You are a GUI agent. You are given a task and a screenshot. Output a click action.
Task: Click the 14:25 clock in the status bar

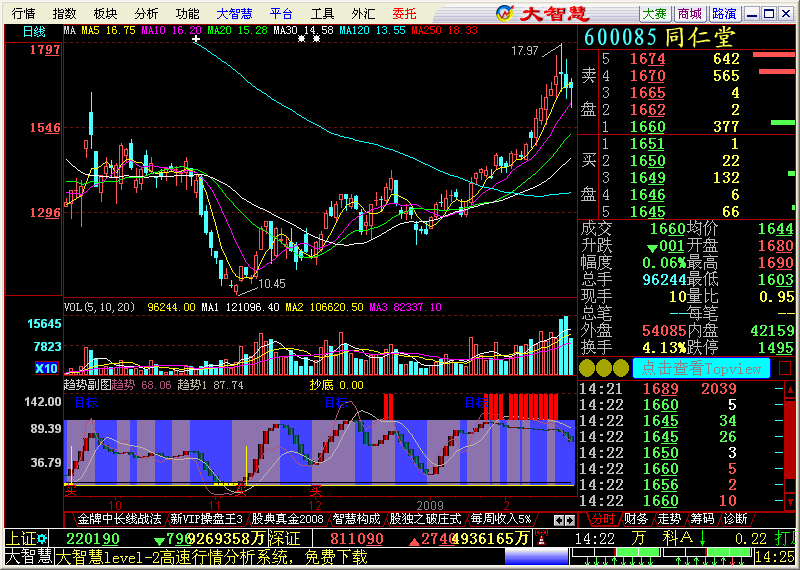pyautogui.click(x=776, y=557)
